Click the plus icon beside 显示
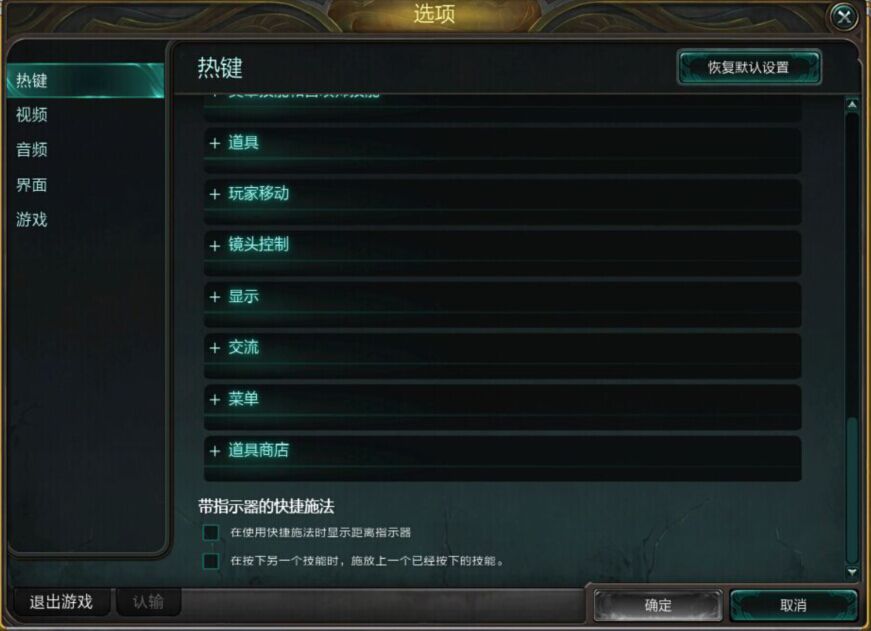The width and height of the screenshot is (871, 631). point(215,297)
